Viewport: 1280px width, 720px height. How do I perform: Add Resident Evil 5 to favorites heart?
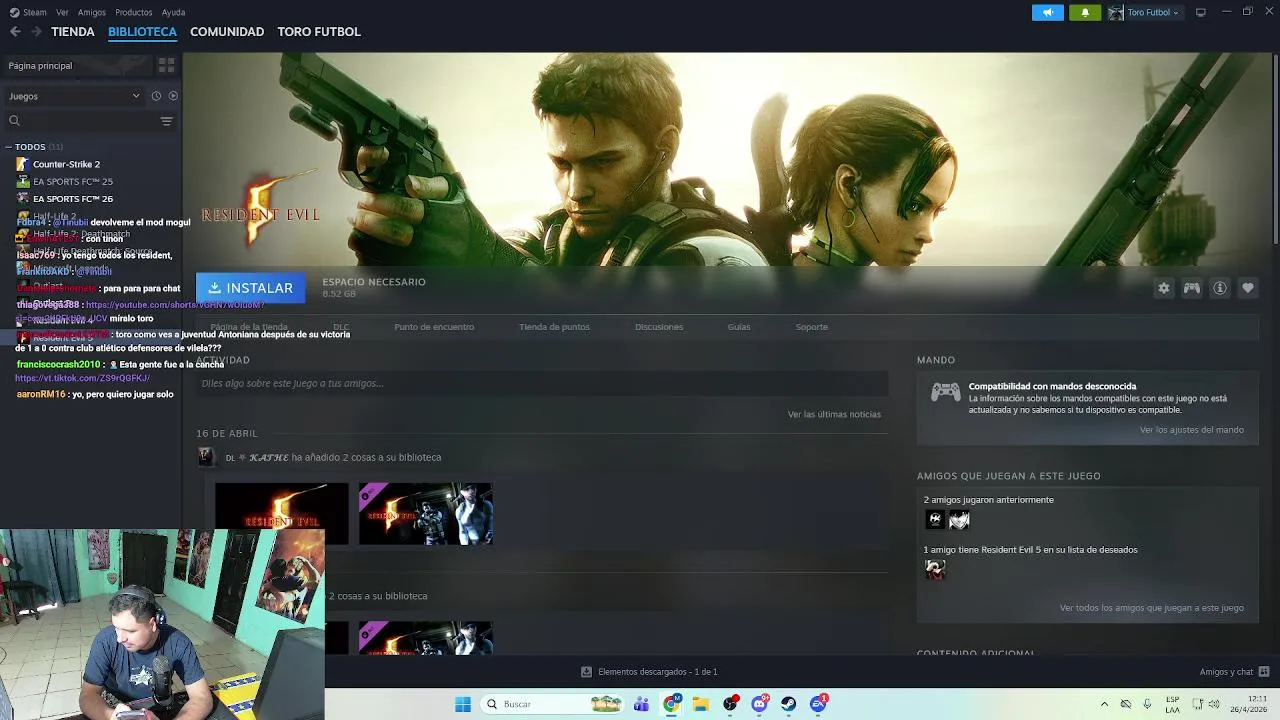[1248, 288]
